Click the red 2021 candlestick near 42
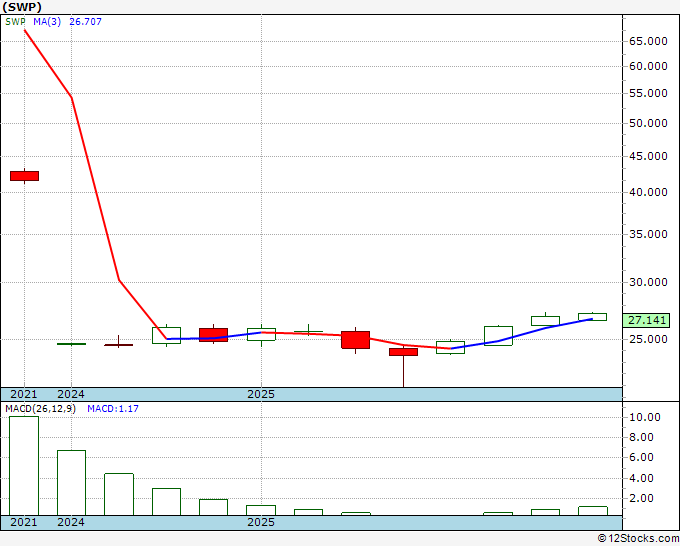 [24, 176]
